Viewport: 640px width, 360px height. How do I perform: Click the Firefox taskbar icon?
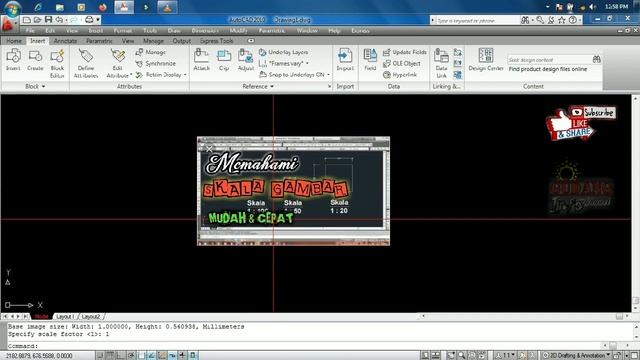coord(102,7)
